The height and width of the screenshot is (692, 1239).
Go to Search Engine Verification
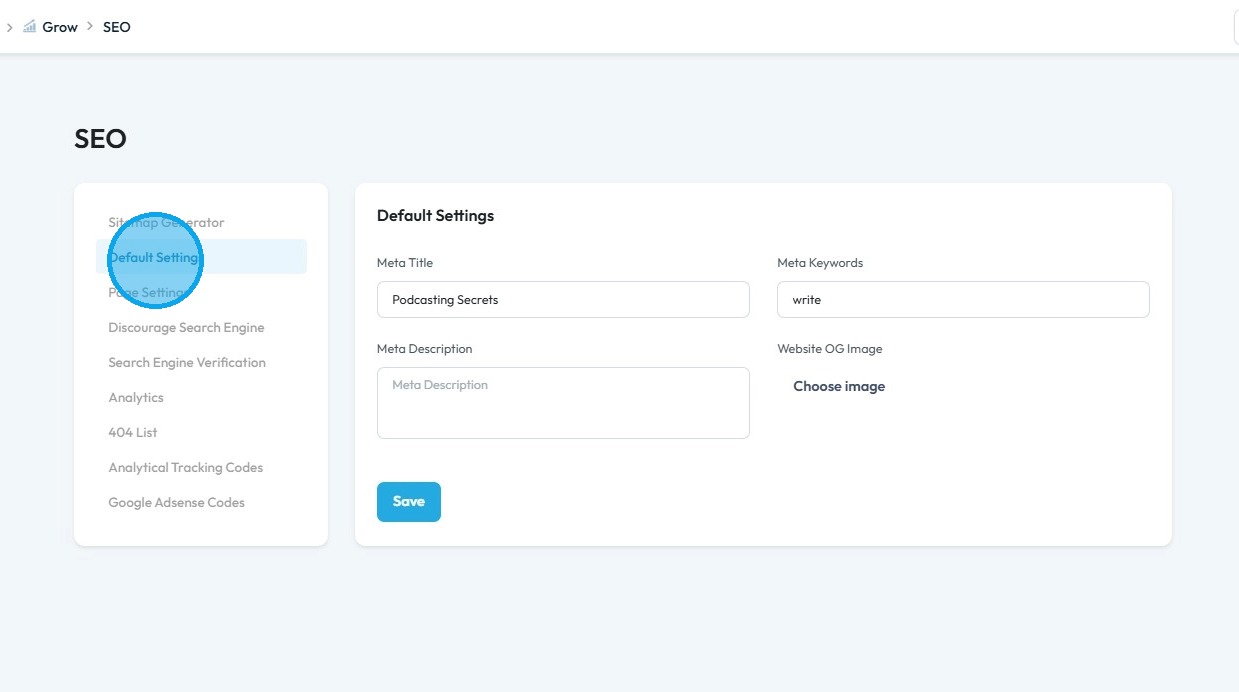[x=187, y=362]
